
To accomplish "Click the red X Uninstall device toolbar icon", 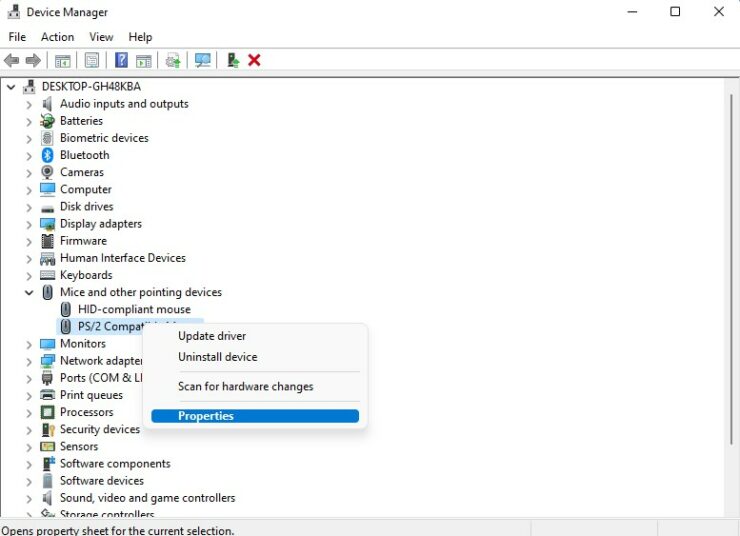I will 254,60.
